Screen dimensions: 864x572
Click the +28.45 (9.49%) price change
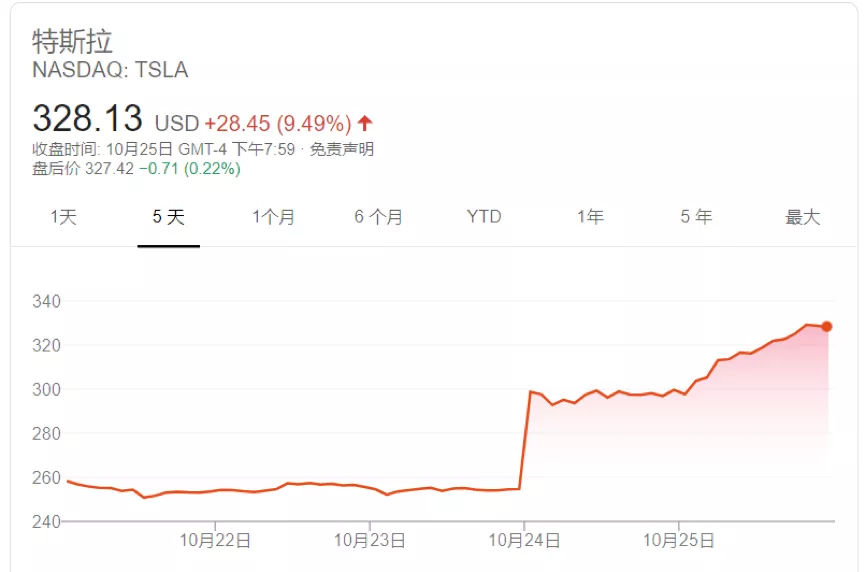(278, 124)
